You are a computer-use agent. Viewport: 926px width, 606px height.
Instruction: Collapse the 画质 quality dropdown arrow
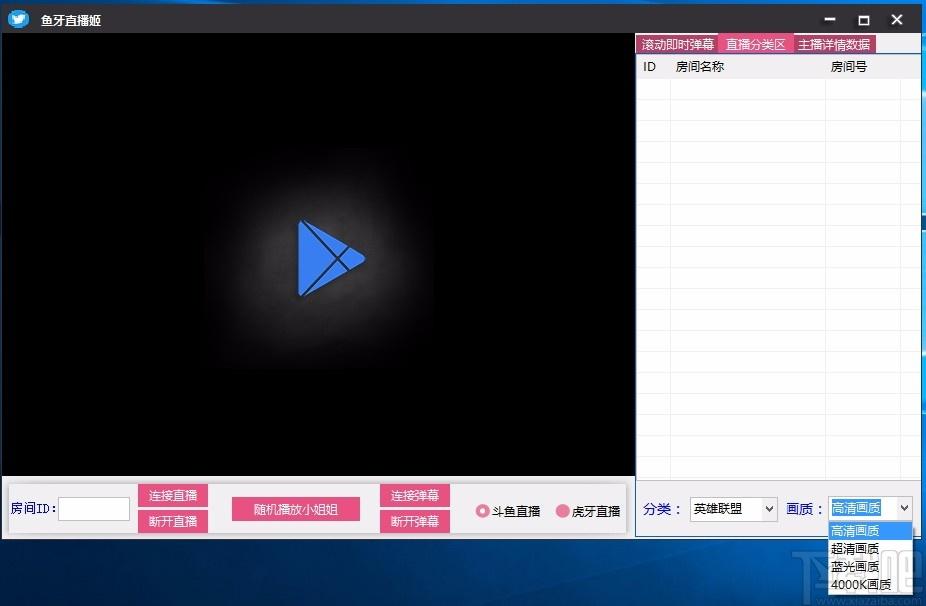pyautogui.click(x=904, y=508)
